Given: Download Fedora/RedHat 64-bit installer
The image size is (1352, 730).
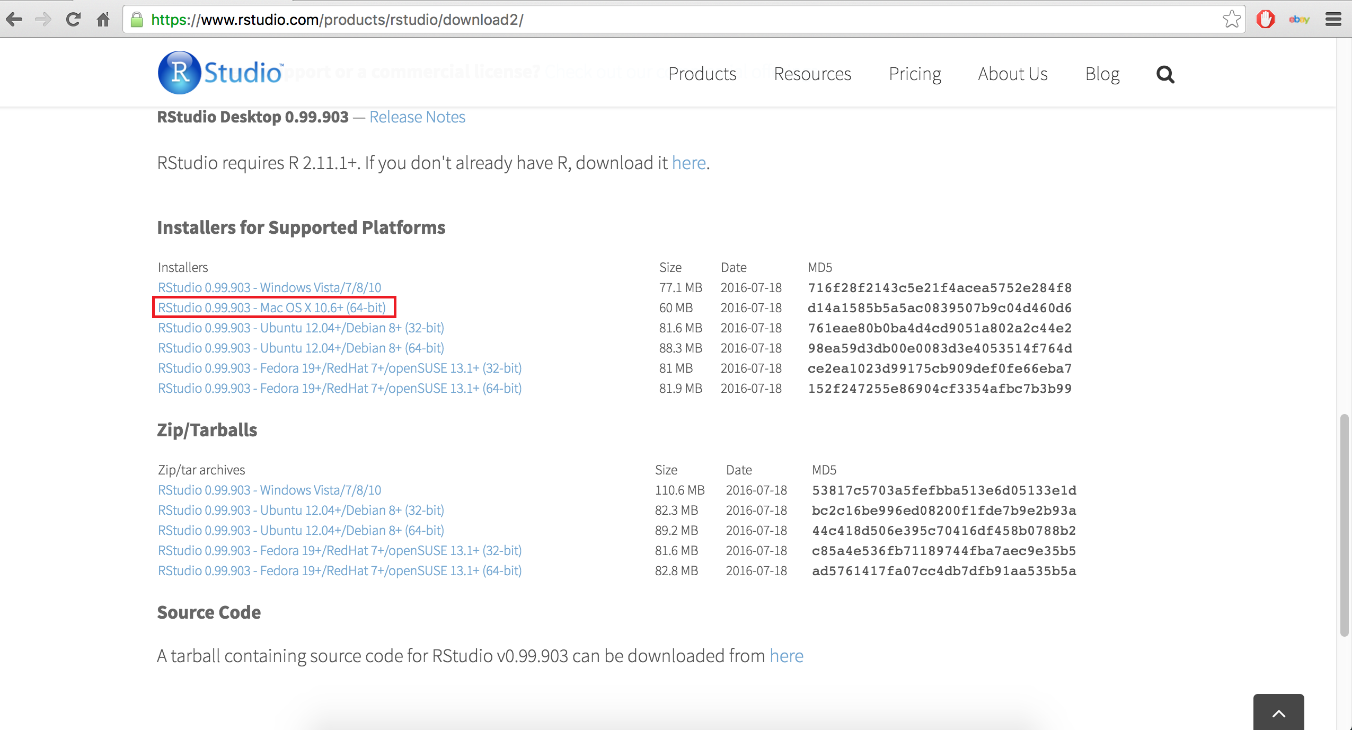Looking at the screenshot, I should pos(340,388).
